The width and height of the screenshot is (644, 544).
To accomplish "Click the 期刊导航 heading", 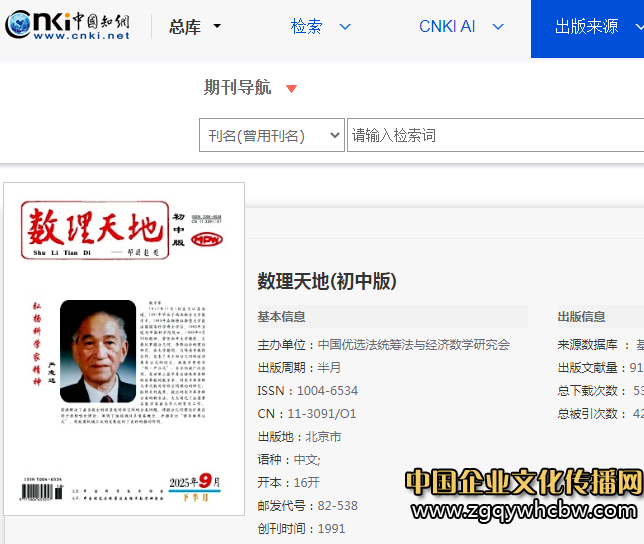I will (x=237, y=88).
